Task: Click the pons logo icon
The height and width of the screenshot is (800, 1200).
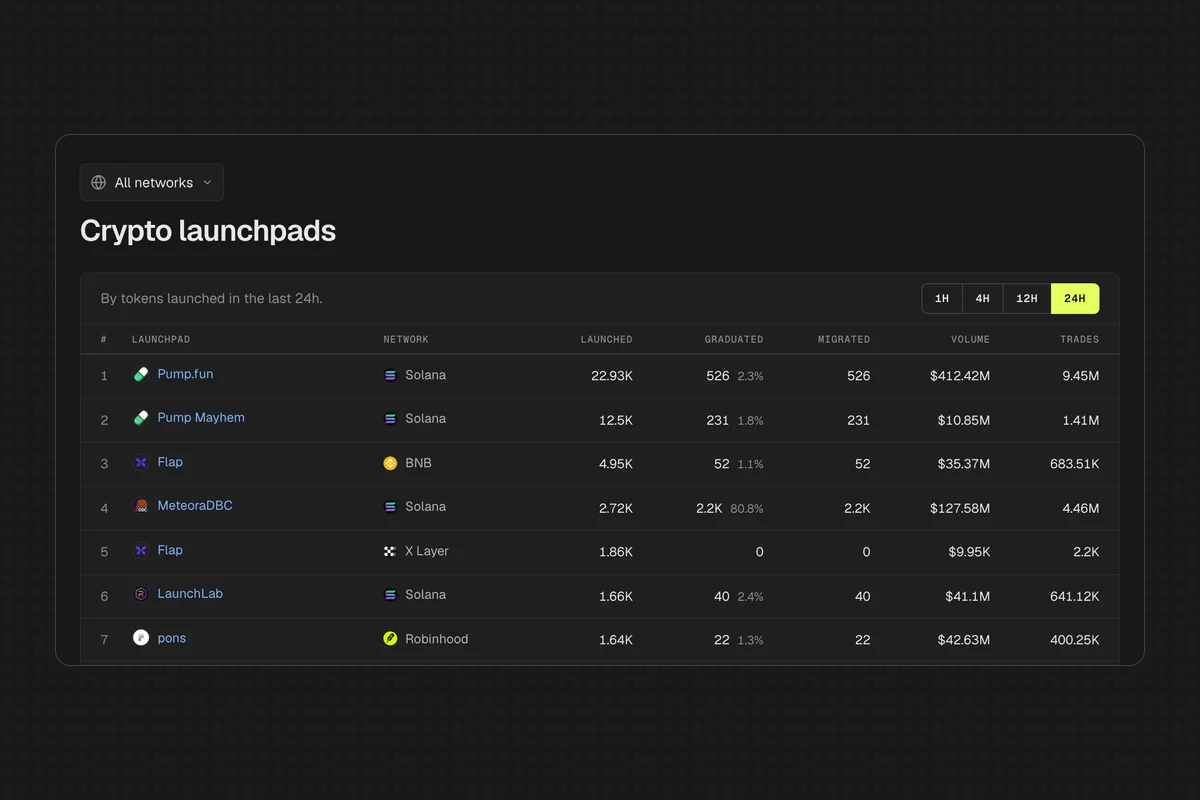Action: [141, 638]
